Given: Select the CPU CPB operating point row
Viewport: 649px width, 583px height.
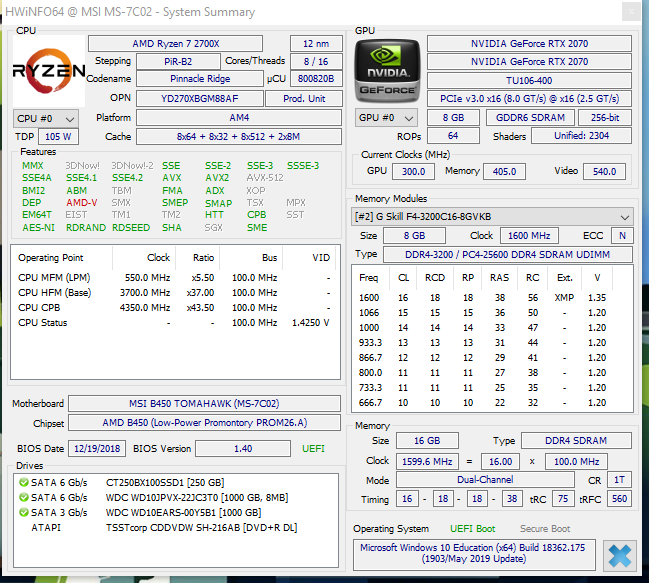Looking at the screenshot, I should point(174,307).
